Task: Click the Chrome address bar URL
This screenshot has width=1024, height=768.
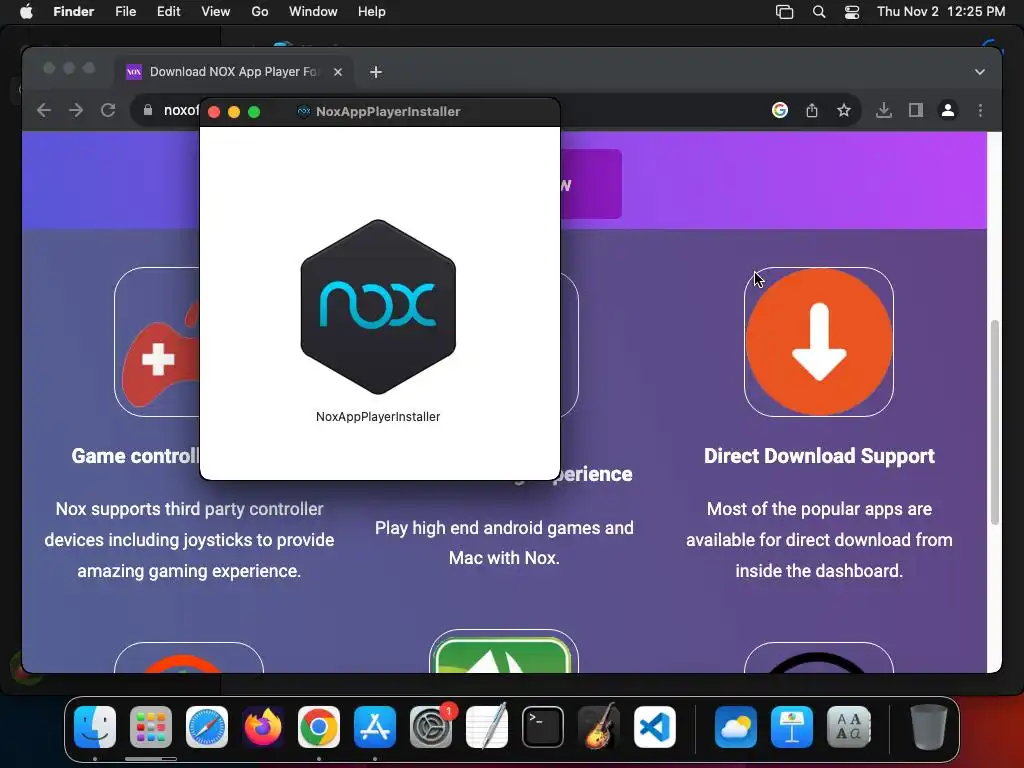Action: pyautogui.click(x=181, y=110)
